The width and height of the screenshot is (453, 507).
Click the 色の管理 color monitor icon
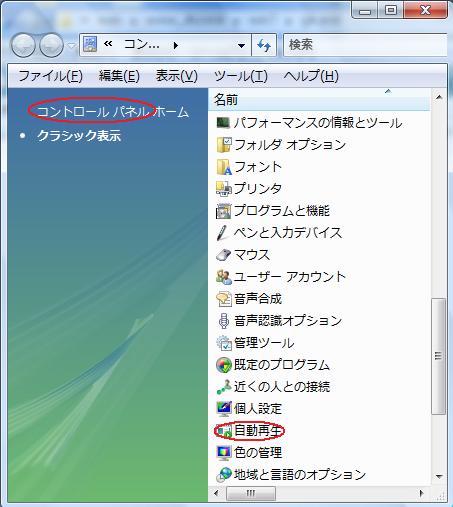[x=223, y=453]
